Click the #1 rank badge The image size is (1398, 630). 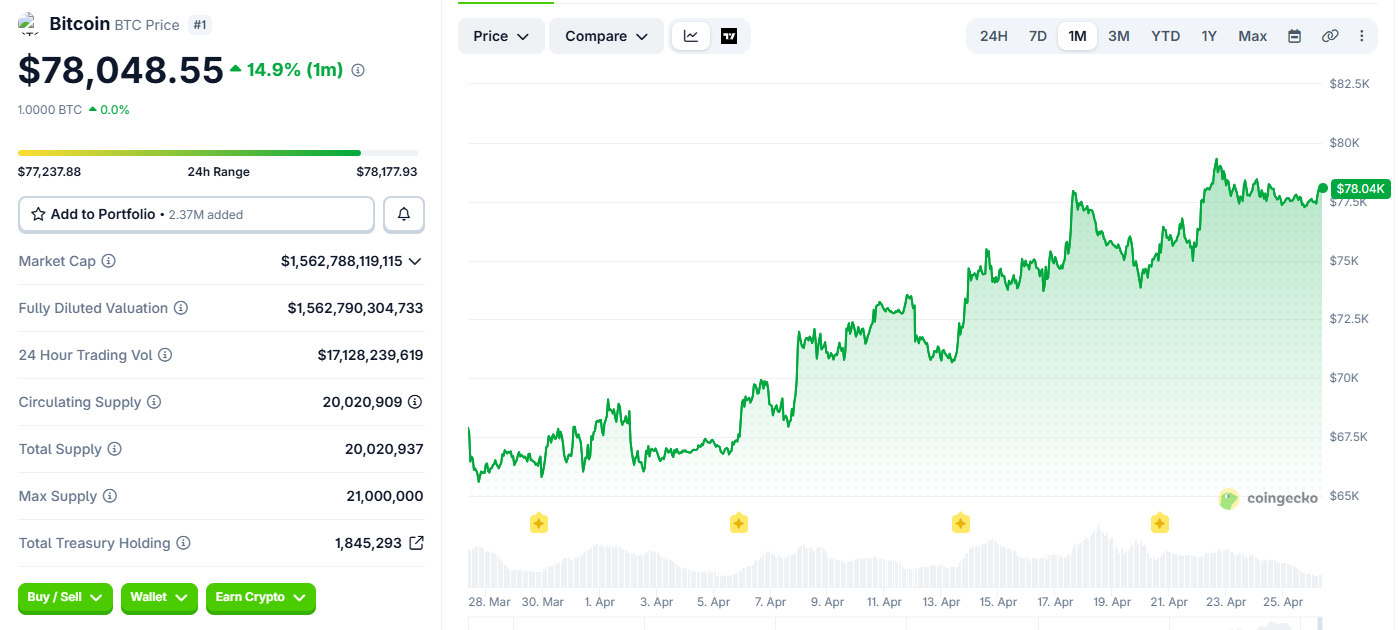200,25
